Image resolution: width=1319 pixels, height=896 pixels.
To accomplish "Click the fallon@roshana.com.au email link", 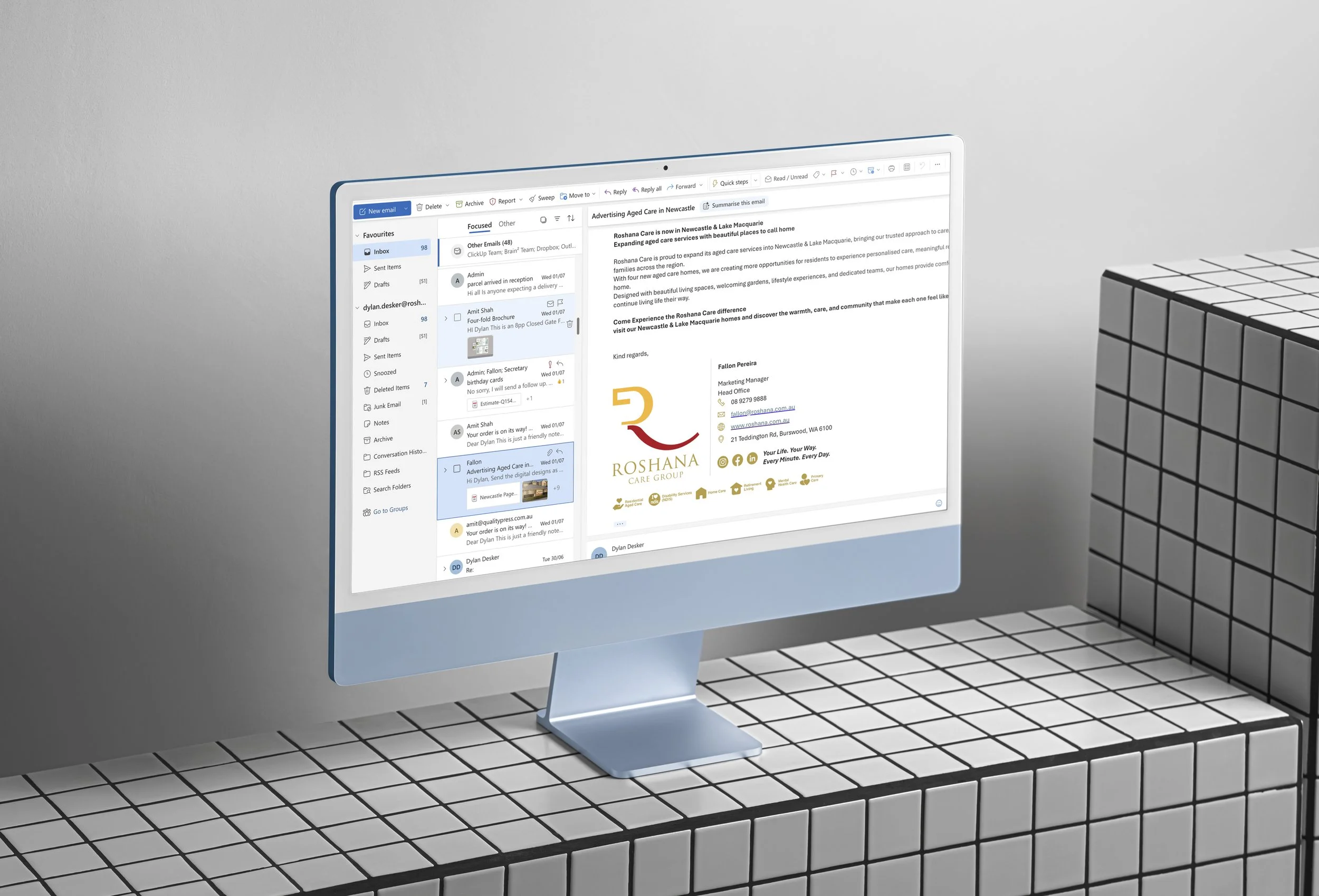I will 763,410.
